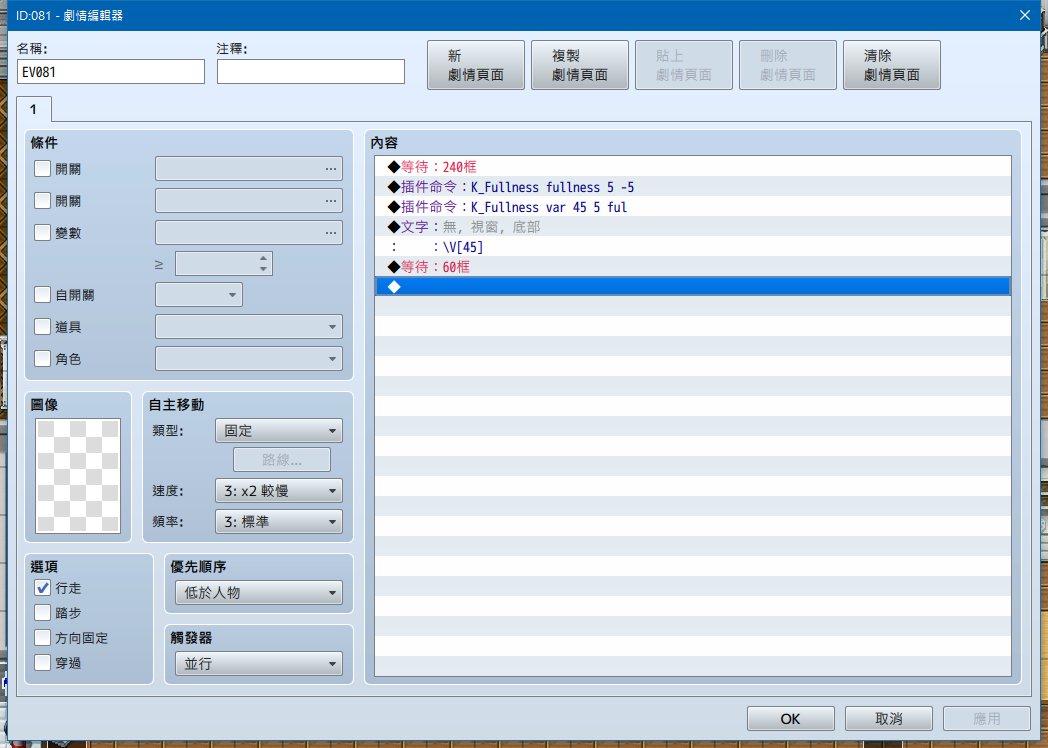1048x748 pixels.
Task: Open the 道具 condition dropdown
Action: [x=249, y=327]
